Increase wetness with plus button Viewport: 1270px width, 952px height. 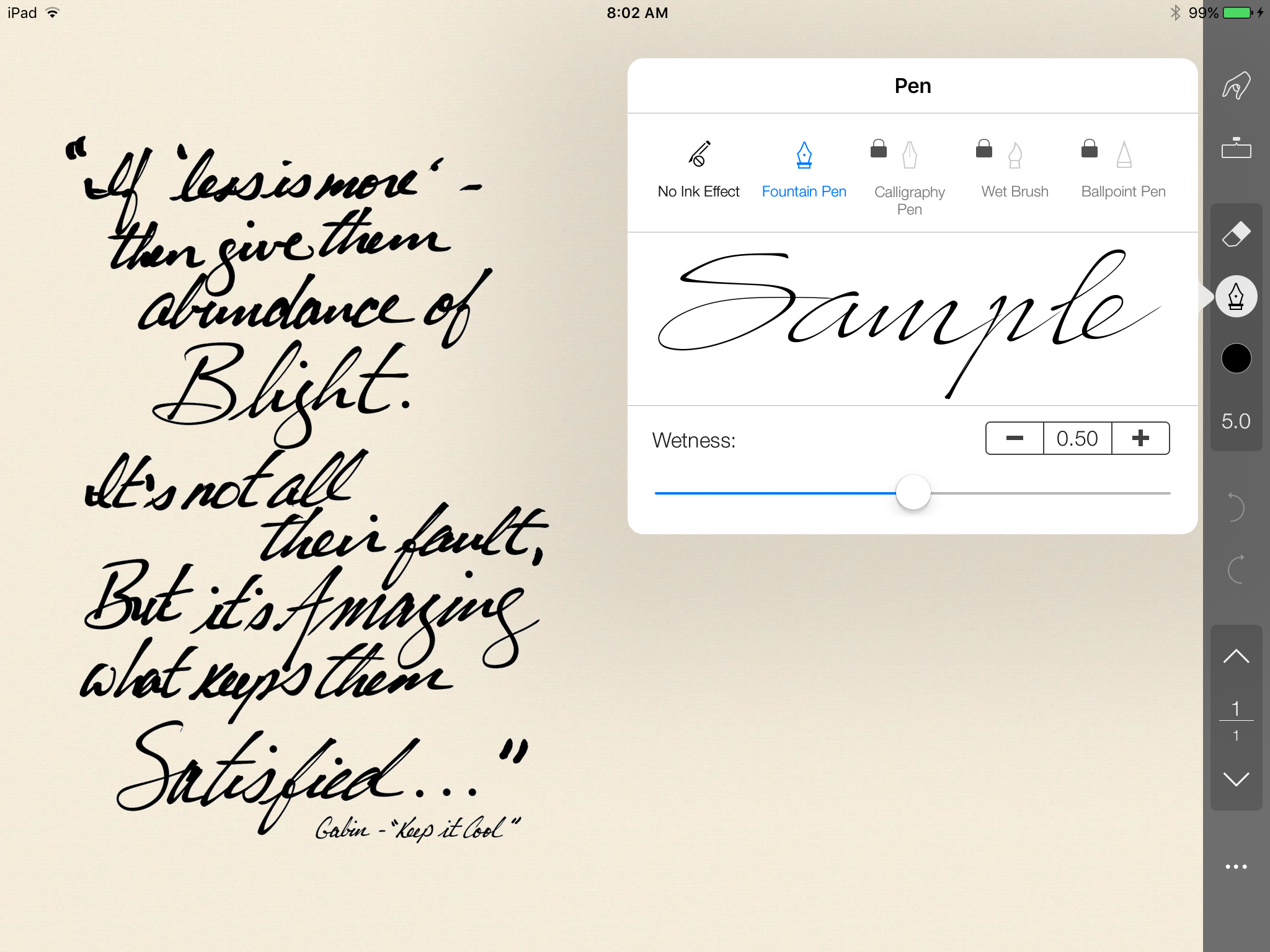pos(1140,438)
